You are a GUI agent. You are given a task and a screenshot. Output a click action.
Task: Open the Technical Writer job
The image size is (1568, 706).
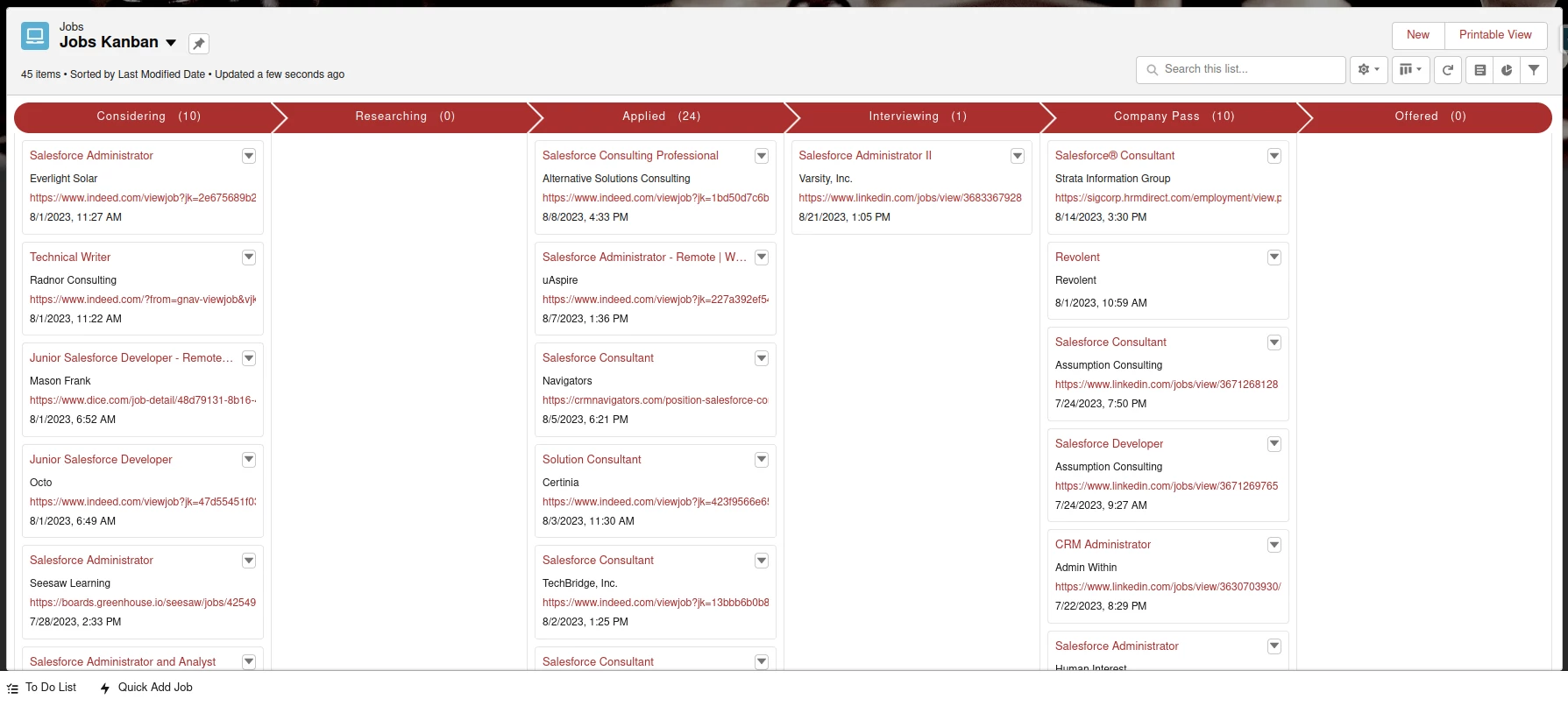(x=70, y=258)
